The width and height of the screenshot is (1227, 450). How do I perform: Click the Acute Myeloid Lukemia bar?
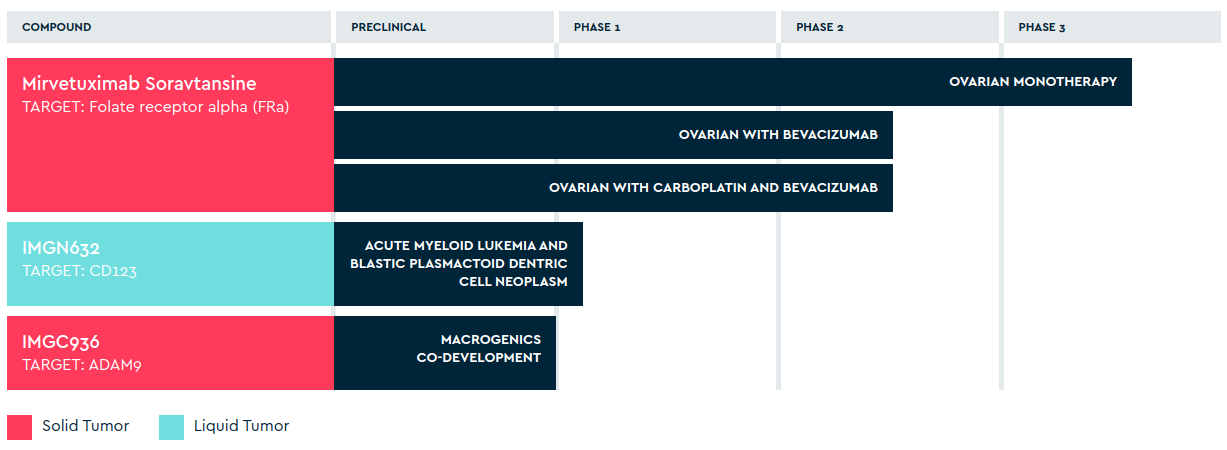coord(458,264)
